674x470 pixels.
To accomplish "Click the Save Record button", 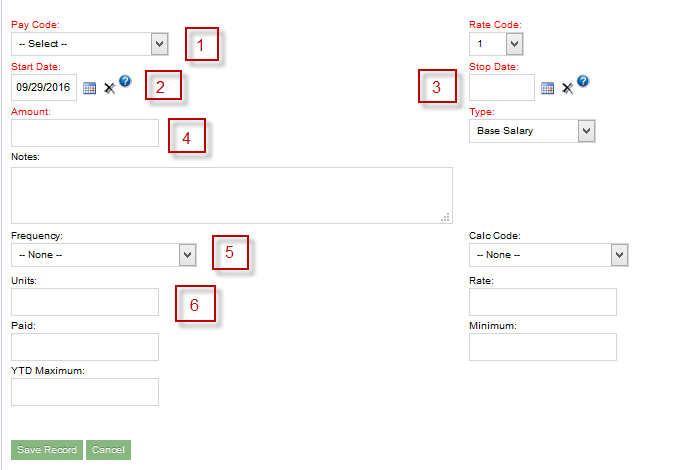I will tap(47, 450).
